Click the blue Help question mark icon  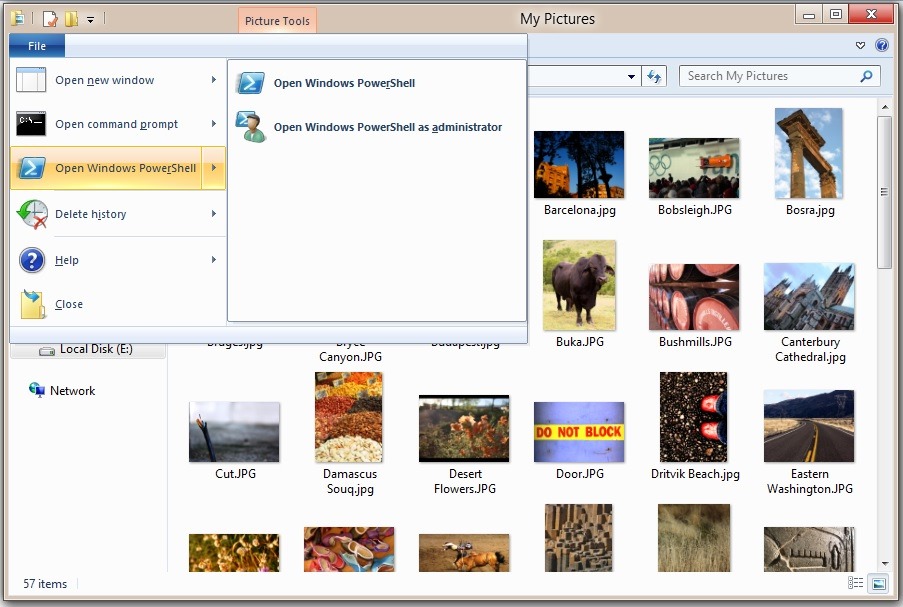(32, 260)
